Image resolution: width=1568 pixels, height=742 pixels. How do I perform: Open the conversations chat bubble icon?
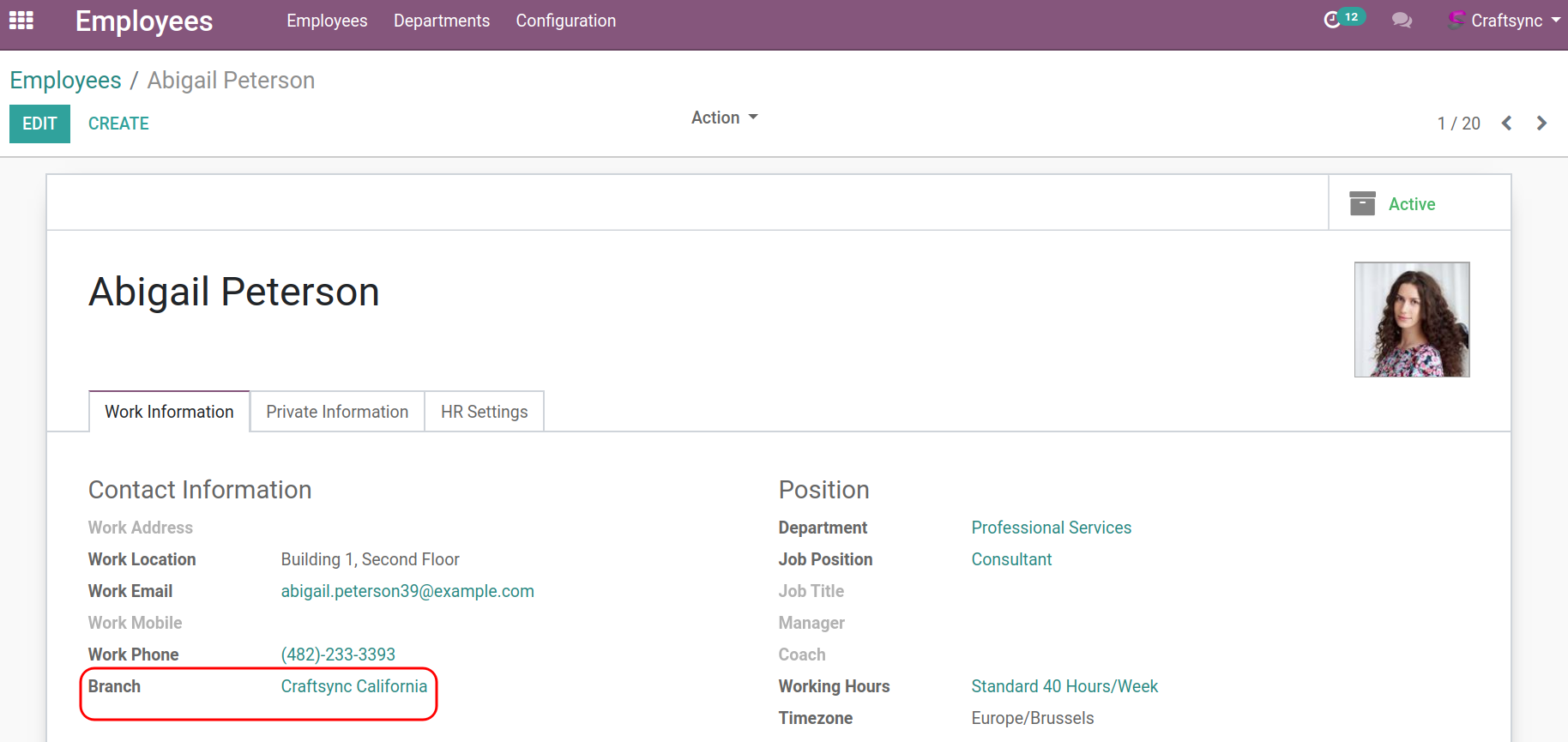click(x=1402, y=21)
